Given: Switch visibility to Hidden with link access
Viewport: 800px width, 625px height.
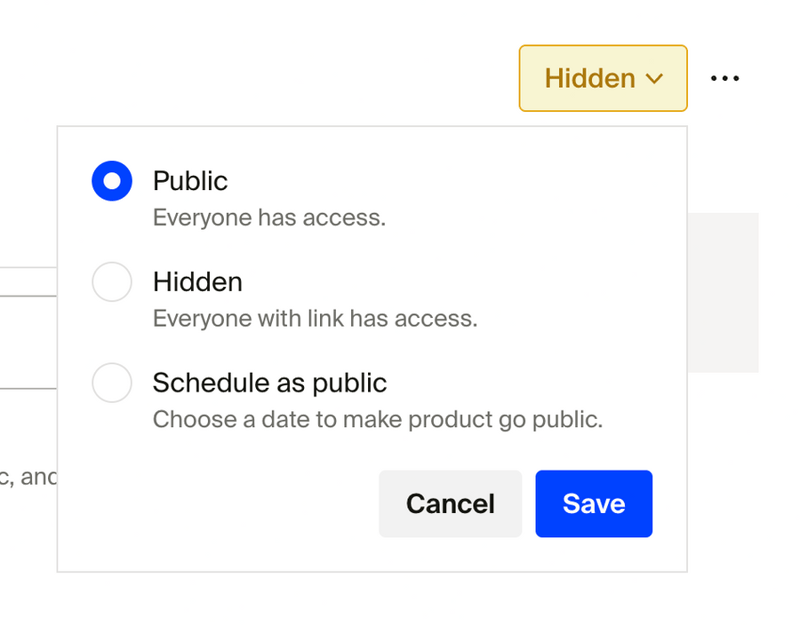Looking at the screenshot, I should click(x=112, y=282).
